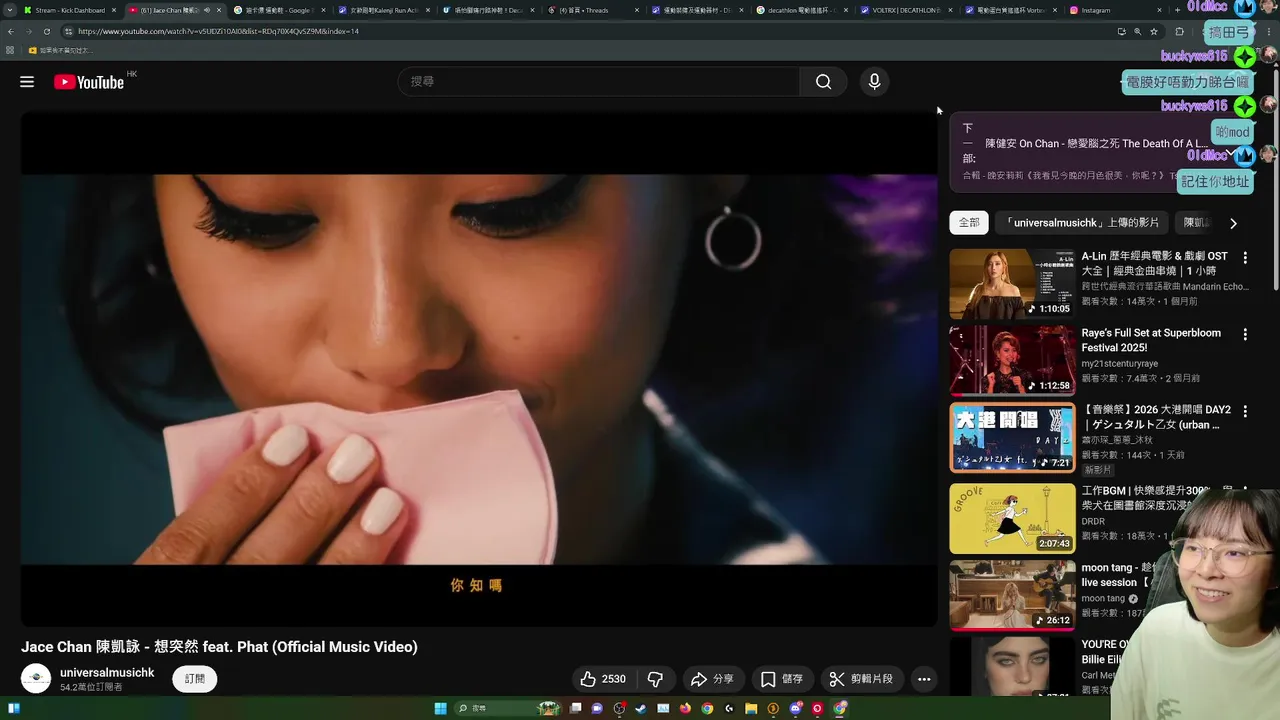The image size is (1280, 720).
Task: Open universalmusichk channel name link
Action: (107, 673)
